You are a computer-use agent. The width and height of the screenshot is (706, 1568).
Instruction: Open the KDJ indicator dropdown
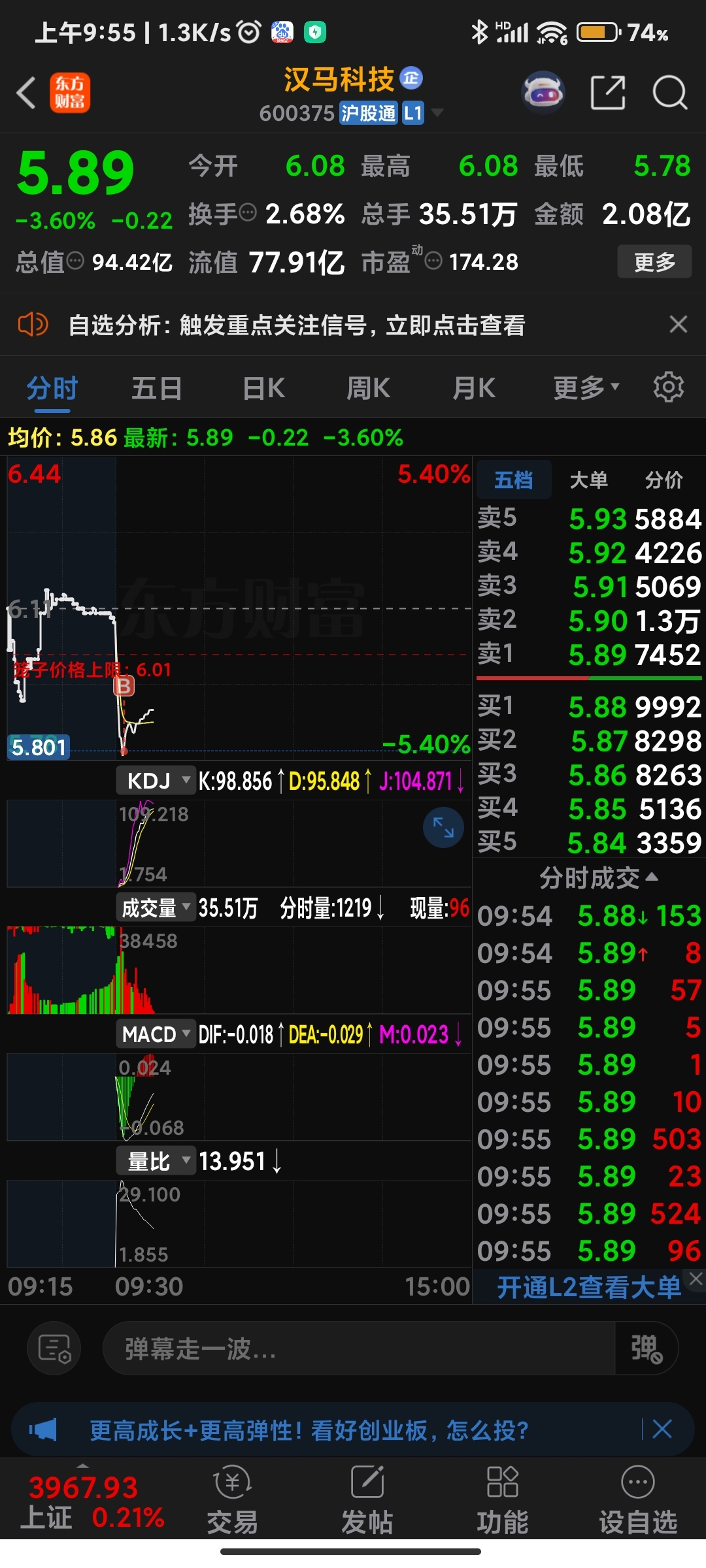pos(156,780)
